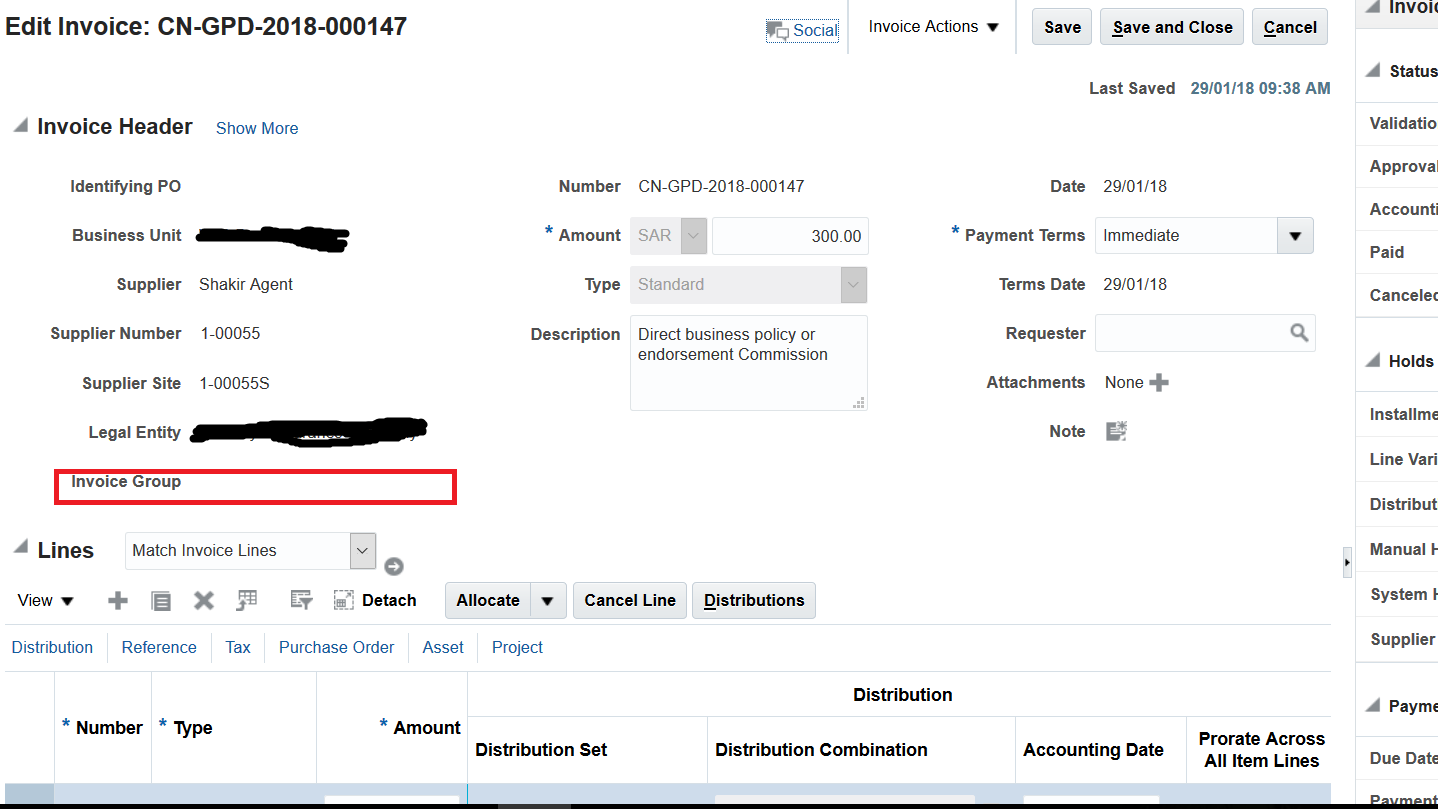Screen dimensions: 1438x809
Task: Open the Note editor icon beside Note
Action: point(1115,430)
